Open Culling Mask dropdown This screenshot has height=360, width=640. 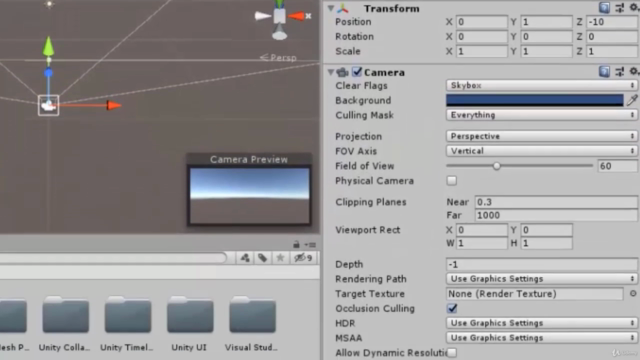coord(542,115)
